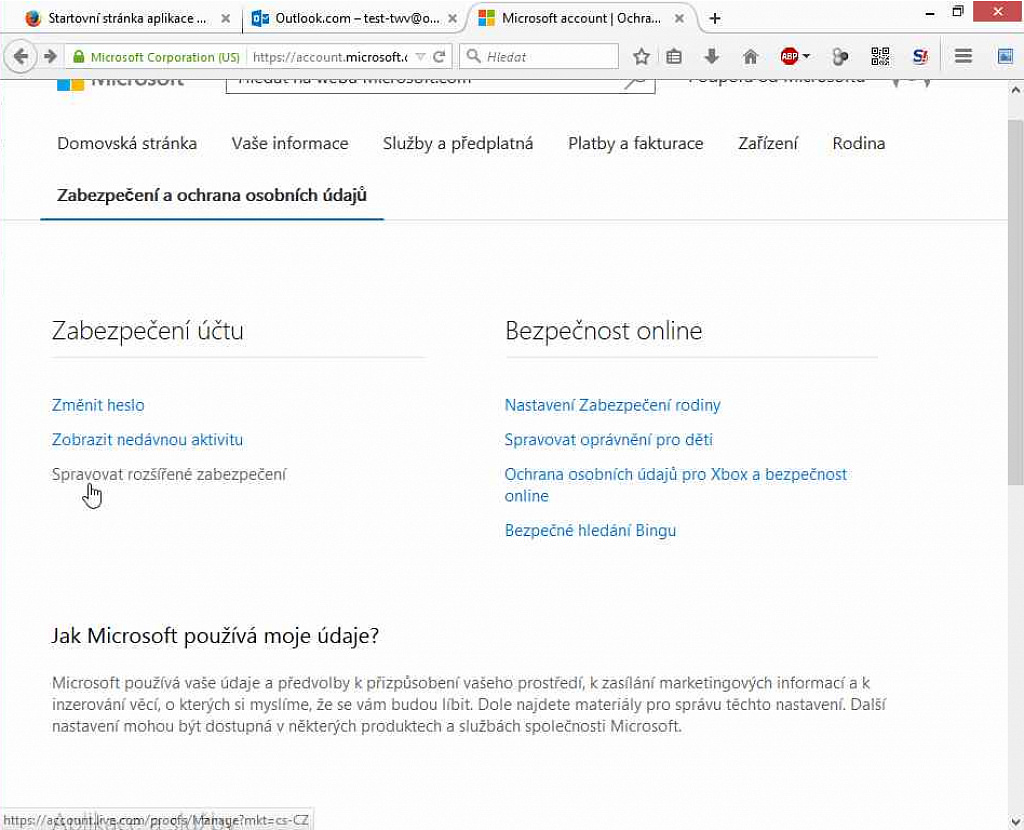Open a new tab with plus button
Screen dimensions: 1024x830
[714, 18]
